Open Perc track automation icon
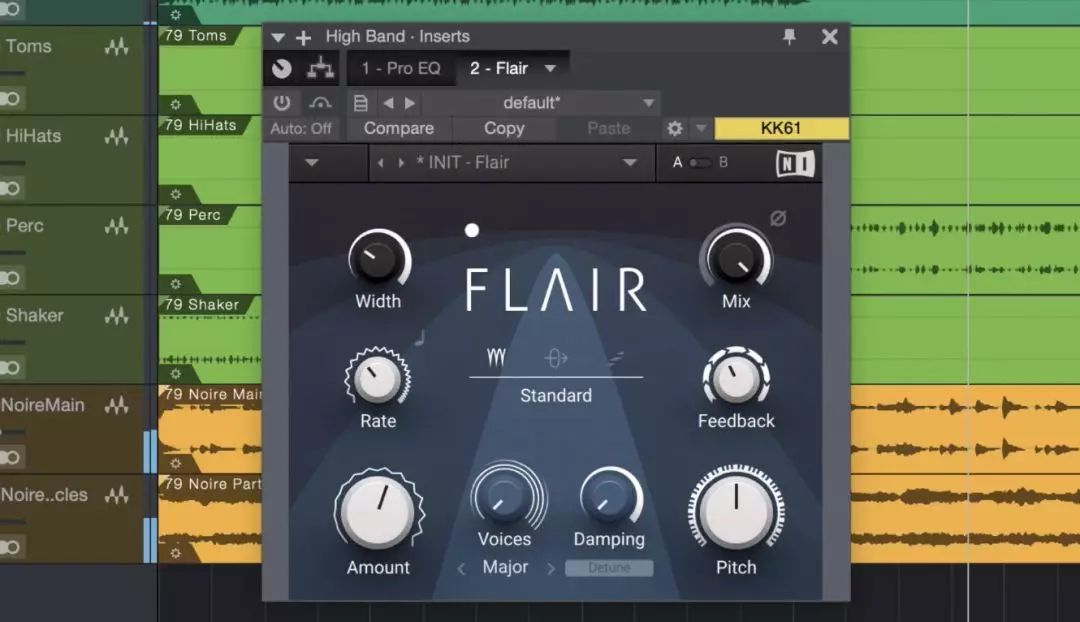 (117, 226)
